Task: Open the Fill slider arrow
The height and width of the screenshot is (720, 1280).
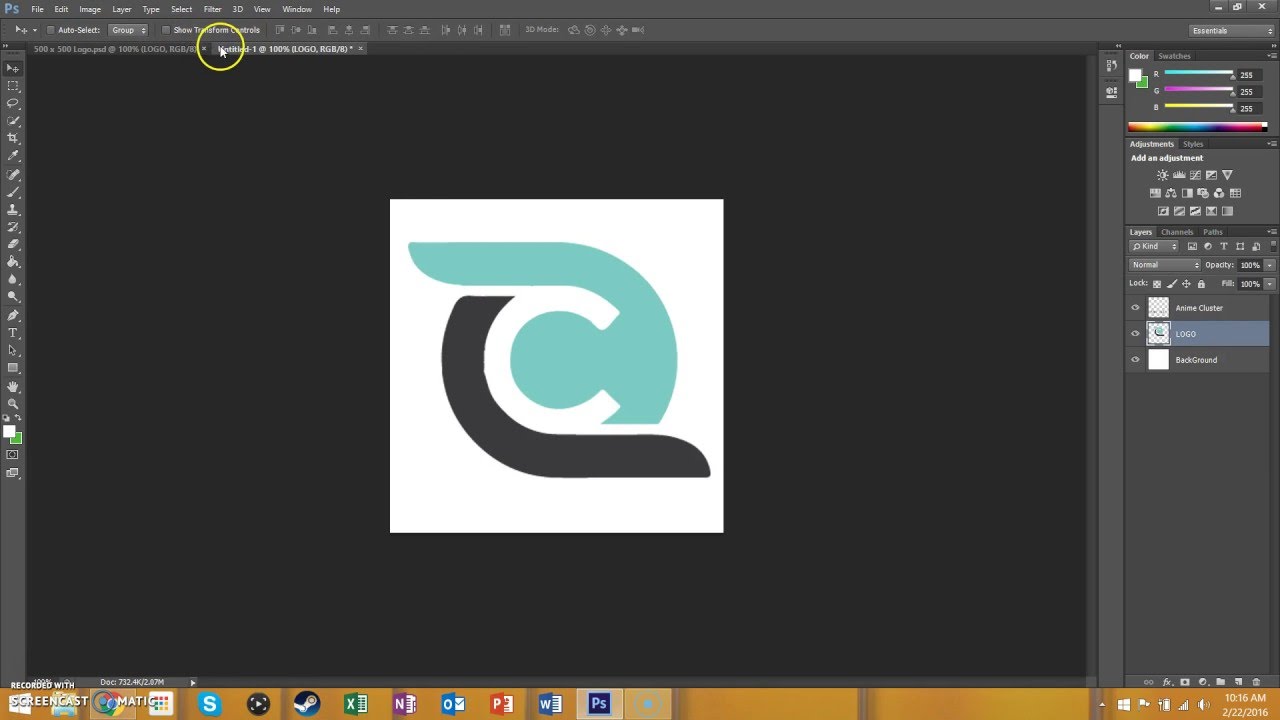Action: point(1270,284)
